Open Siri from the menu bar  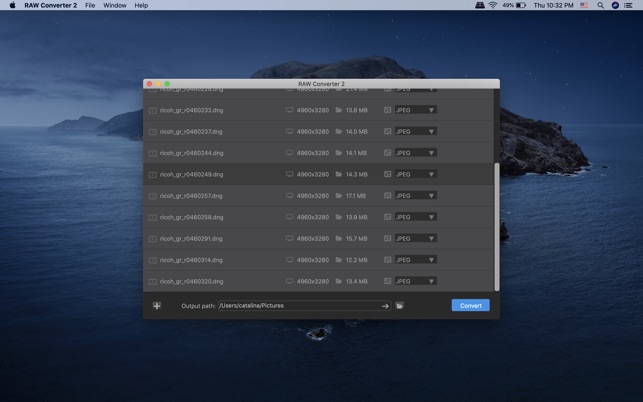(x=615, y=5)
